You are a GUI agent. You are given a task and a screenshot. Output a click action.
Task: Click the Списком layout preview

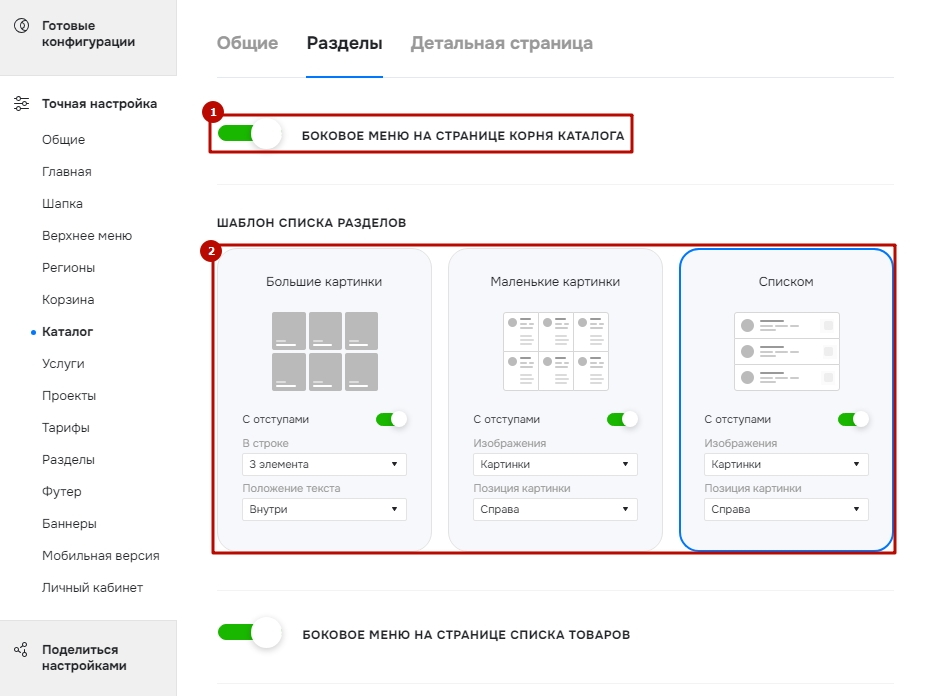pyautogui.click(x=786, y=351)
